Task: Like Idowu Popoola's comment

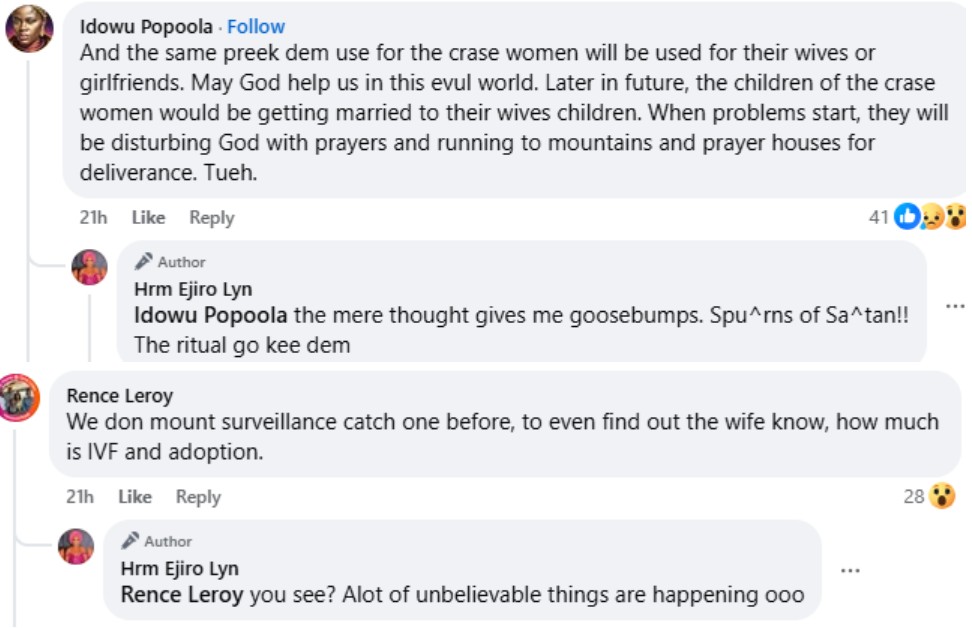Action: [148, 217]
